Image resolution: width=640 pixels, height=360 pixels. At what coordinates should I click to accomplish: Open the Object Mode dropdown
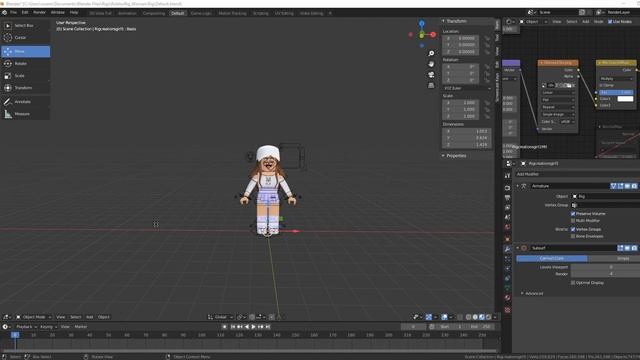coord(34,317)
